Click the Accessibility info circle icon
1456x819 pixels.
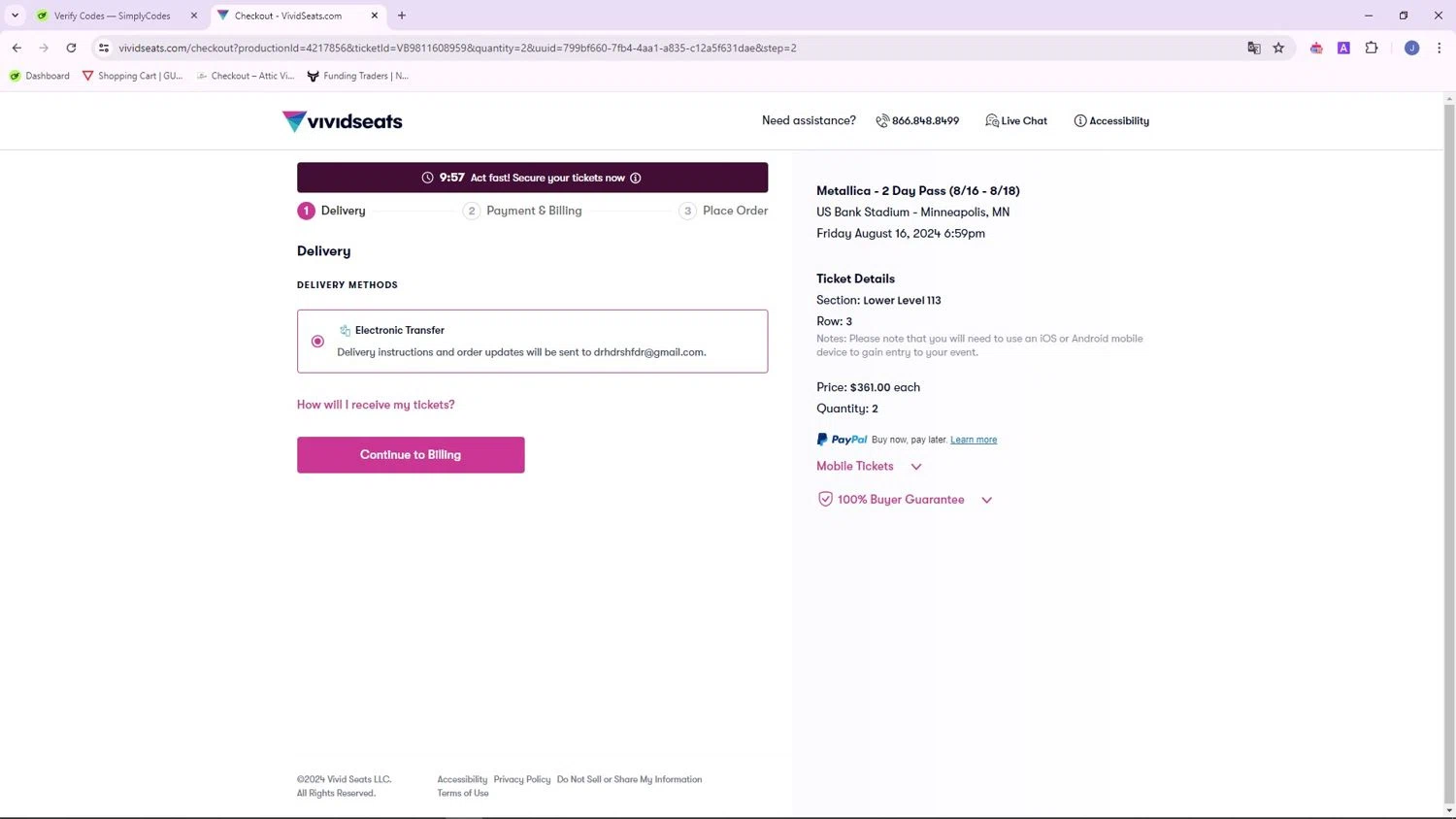(x=1080, y=121)
